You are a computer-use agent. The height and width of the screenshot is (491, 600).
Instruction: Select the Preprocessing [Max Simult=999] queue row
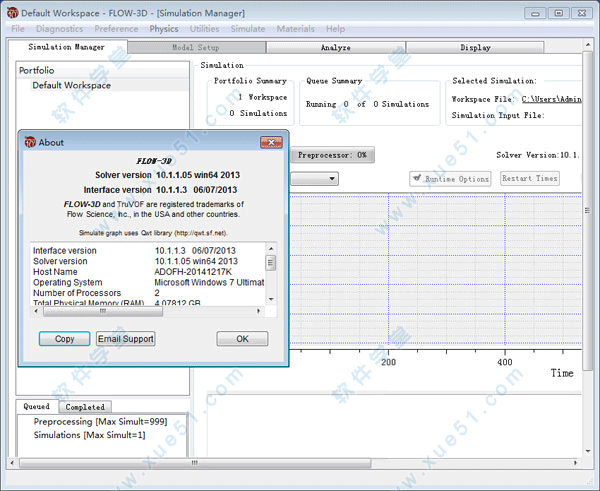click(101, 421)
